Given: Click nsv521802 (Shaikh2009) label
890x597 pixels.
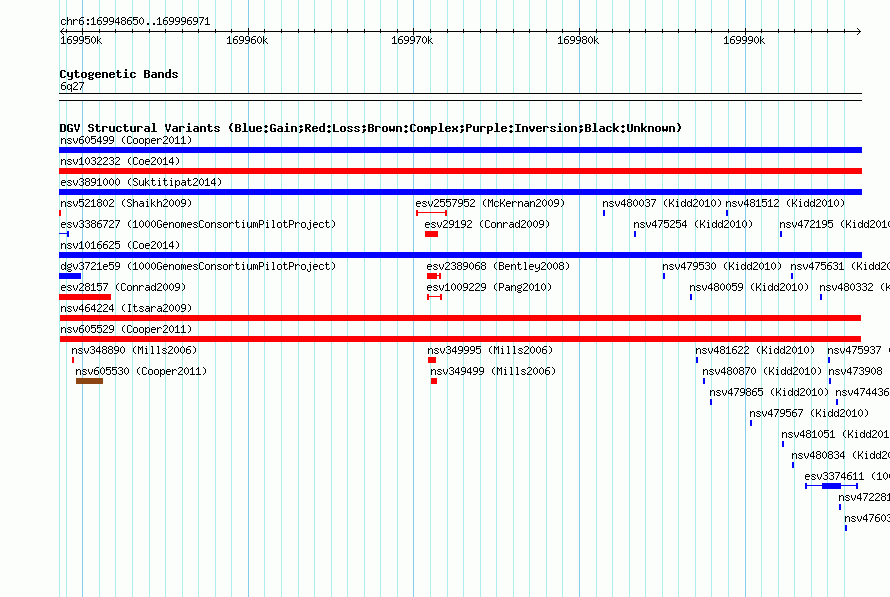Looking at the screenshot, I should (126, 203).
